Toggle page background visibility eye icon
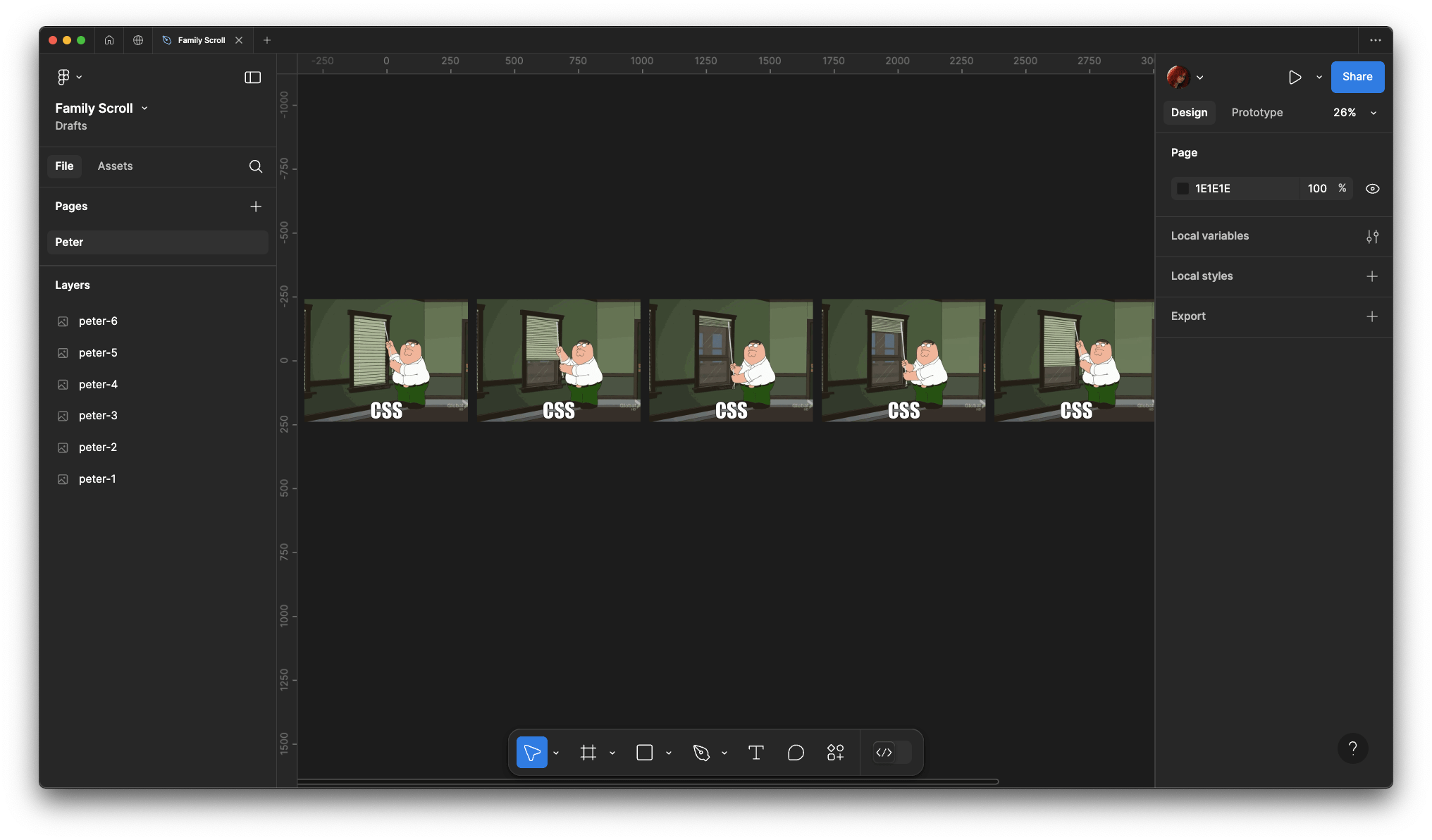Image resolution: width=1432 pixels, height=840 pixels. pos(1371,189)
